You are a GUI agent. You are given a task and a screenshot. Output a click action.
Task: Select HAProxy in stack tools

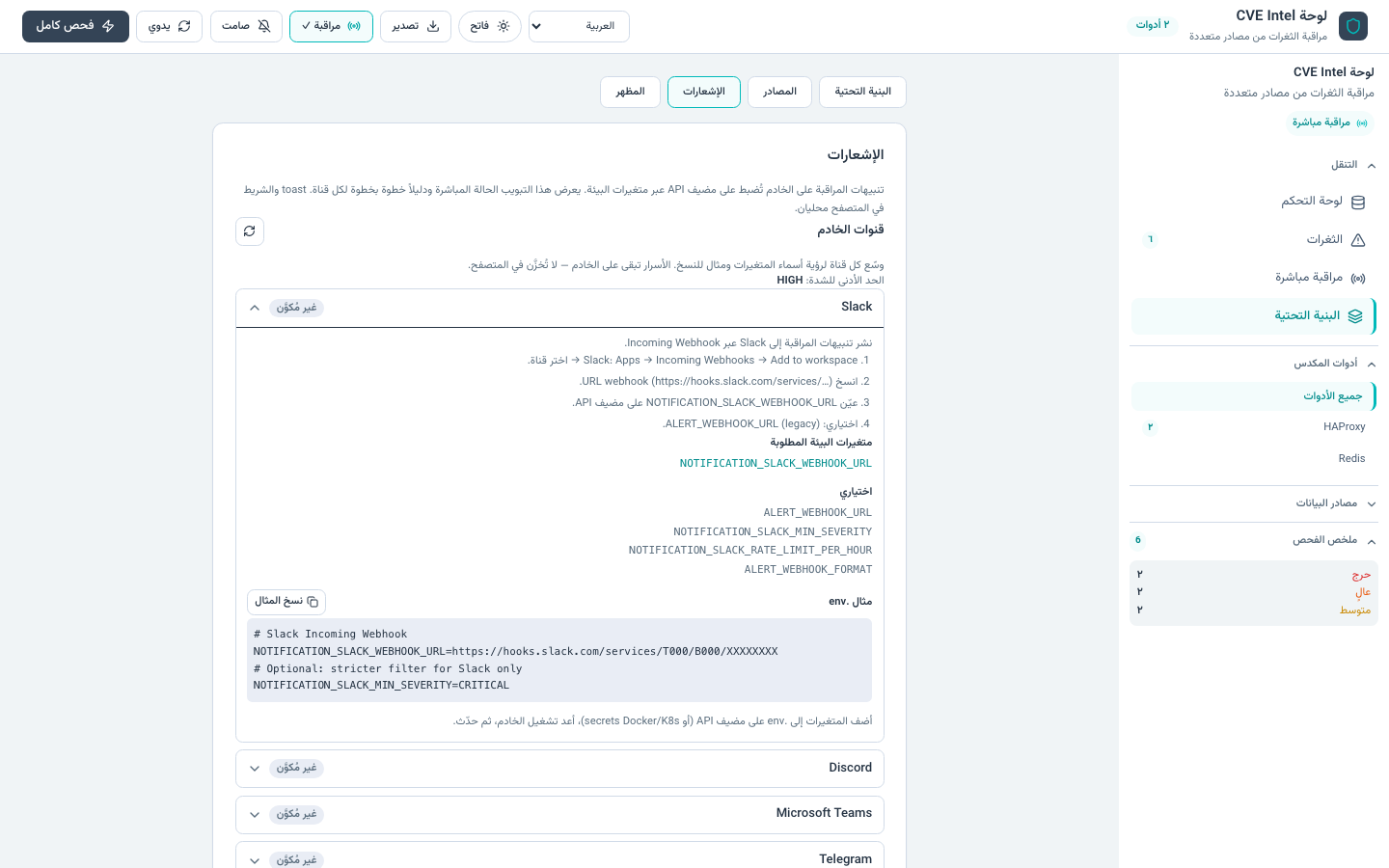1254,427
